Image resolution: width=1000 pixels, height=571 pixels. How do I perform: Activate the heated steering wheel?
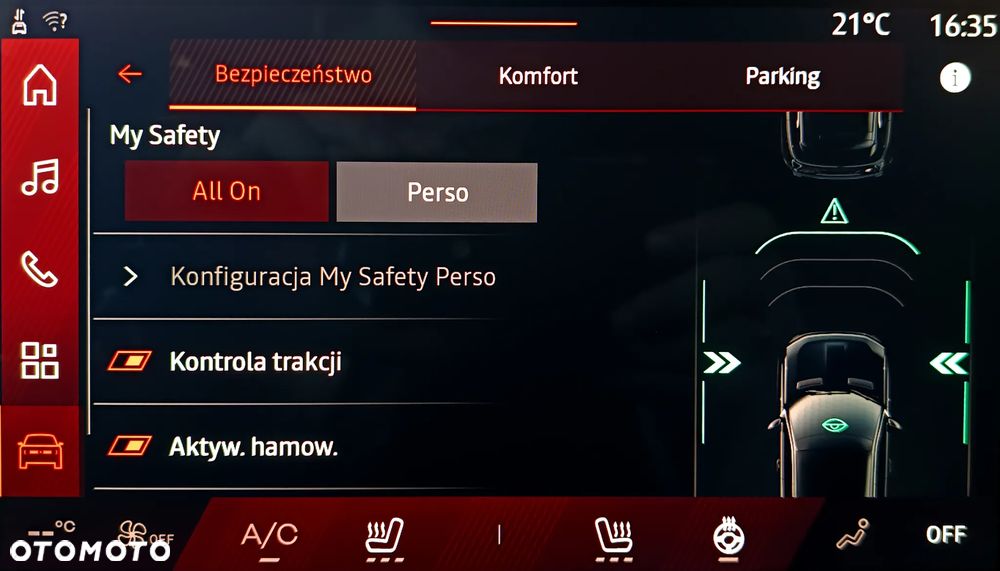point(728,536)
